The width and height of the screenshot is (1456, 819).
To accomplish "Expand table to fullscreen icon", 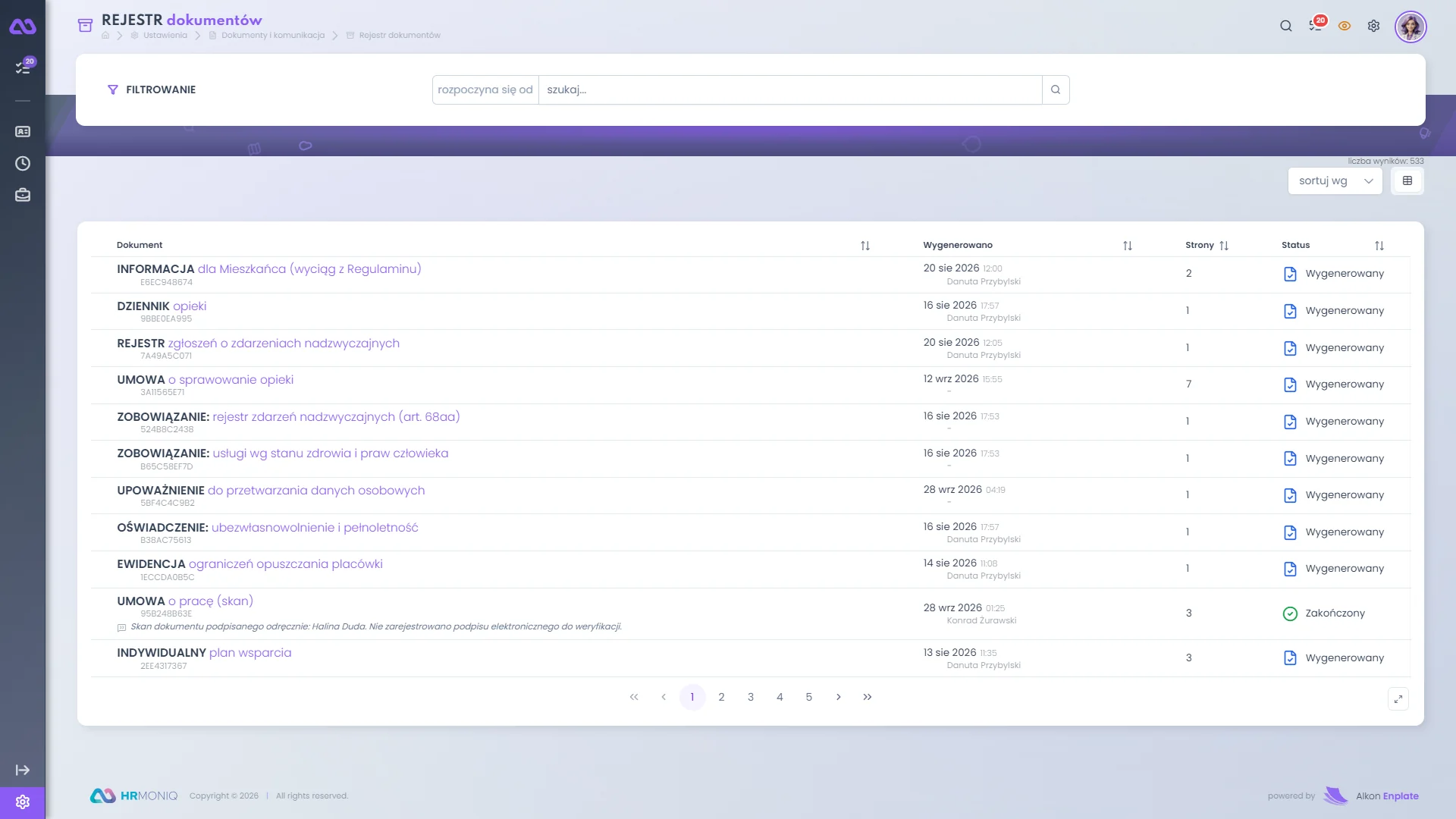I will [1398, 699].
